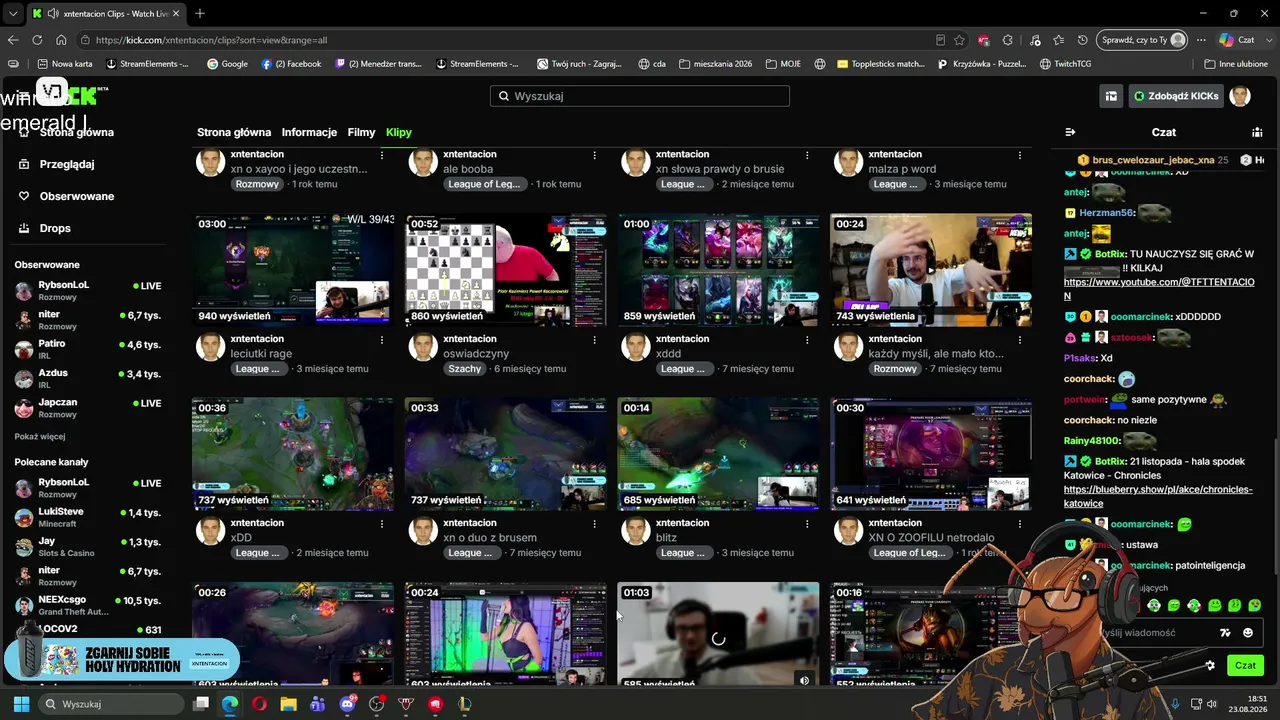Screen dimensions: 1280x720
Task: Open the 'MOJE' bookmark folder
Action: point(783,64)
